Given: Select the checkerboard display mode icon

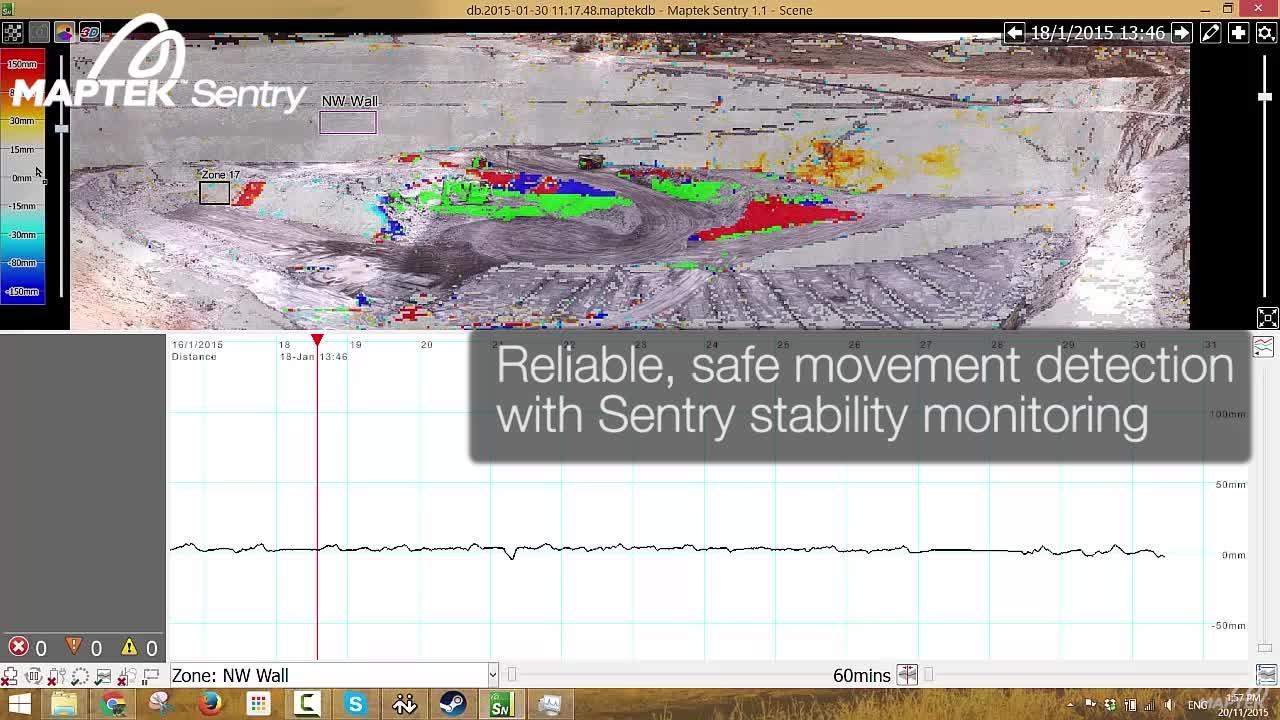Looking at the screenshot, I should coord(14,32).
